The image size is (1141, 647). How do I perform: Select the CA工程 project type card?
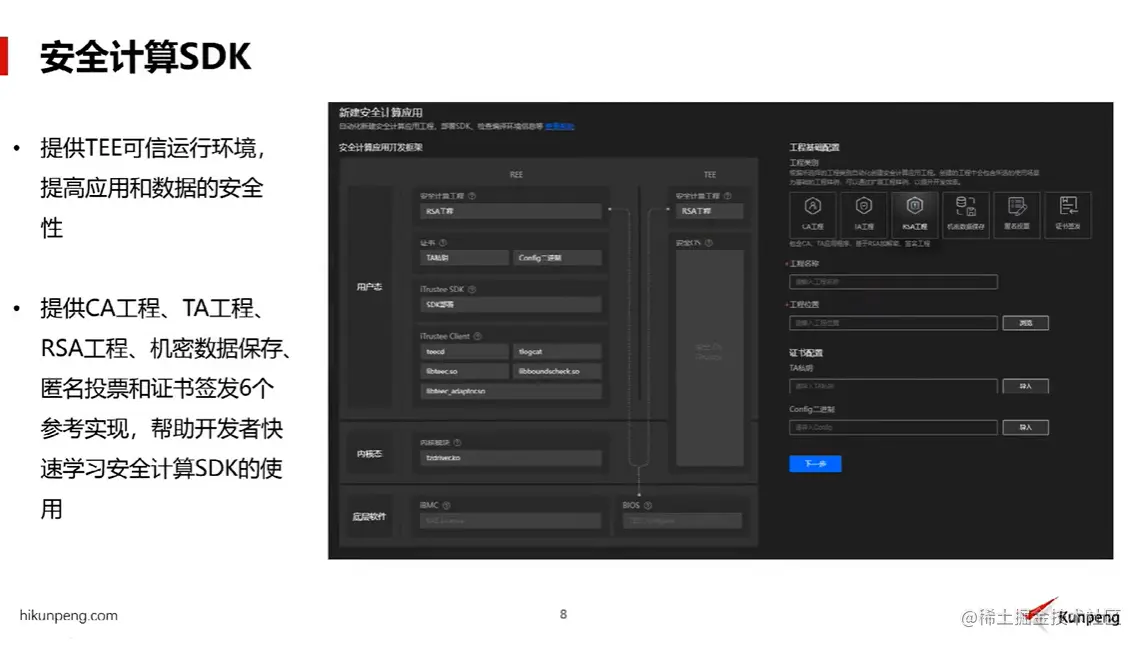812,214
